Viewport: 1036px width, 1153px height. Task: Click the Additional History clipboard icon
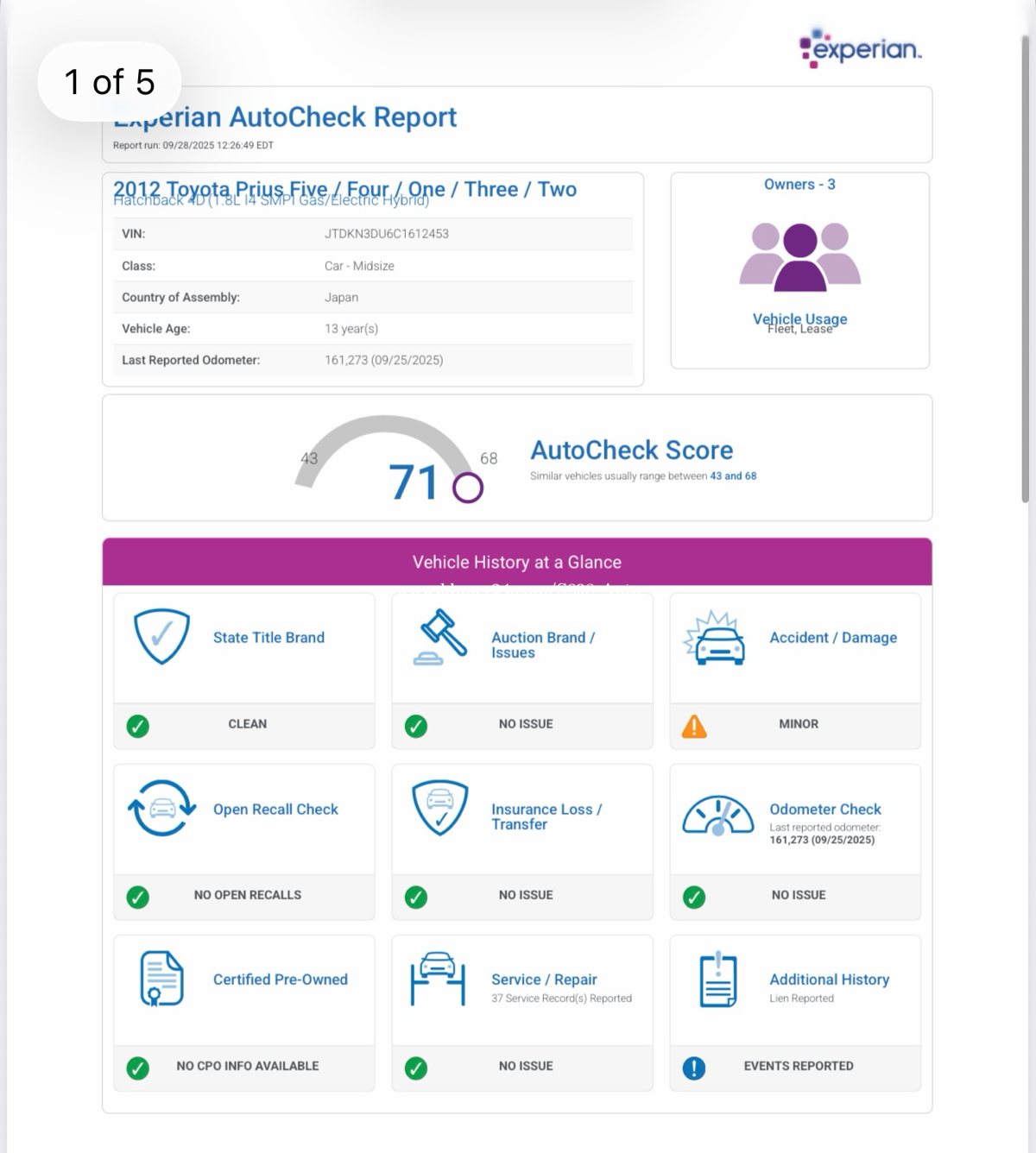[717, 980]
